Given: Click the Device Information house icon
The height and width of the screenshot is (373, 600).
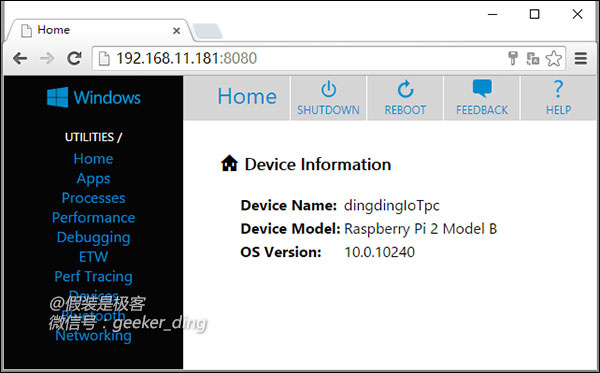Looking at the screenshot, I should click(x=229, y=163).
